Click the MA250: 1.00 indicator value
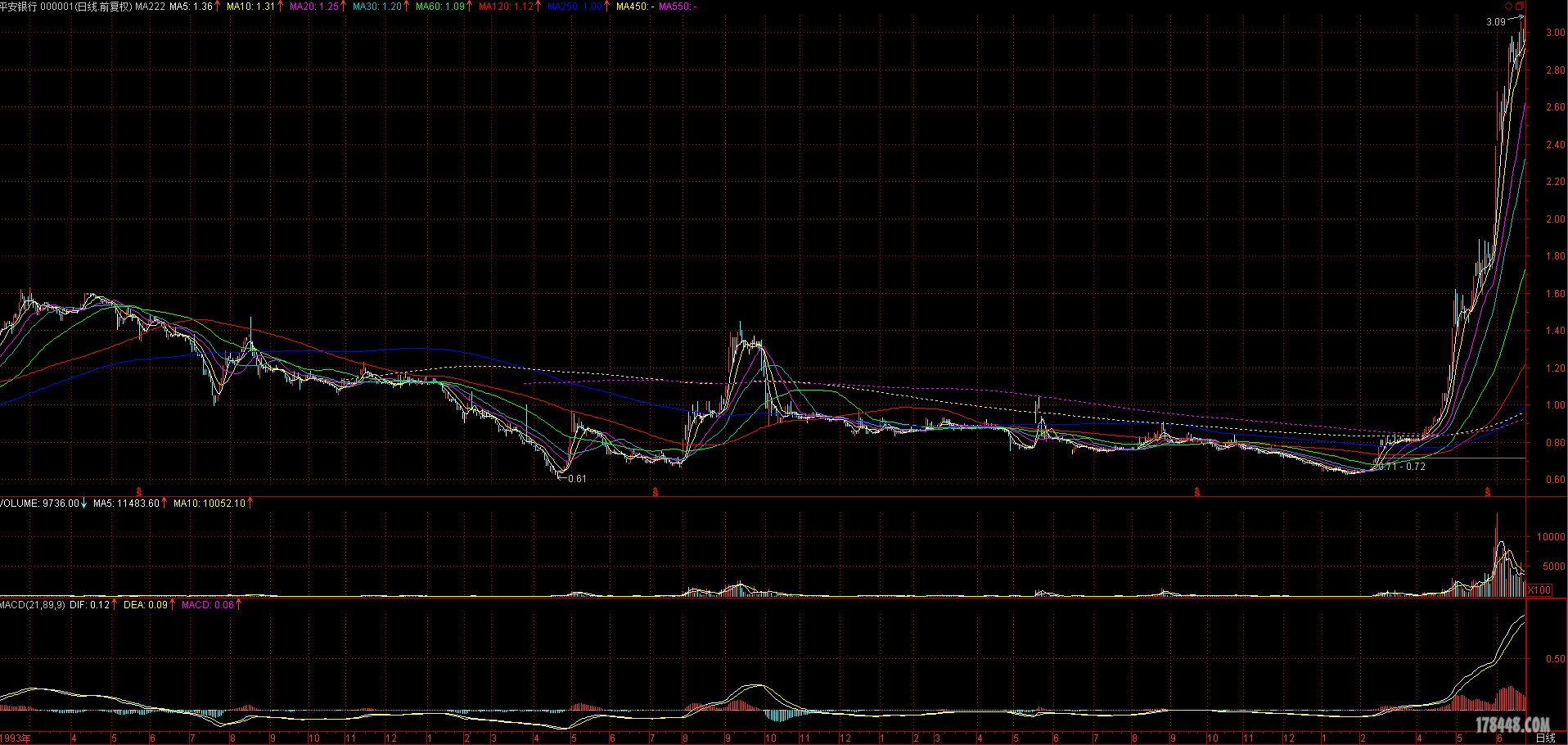The image size is (1568, 745). point(574,6)
